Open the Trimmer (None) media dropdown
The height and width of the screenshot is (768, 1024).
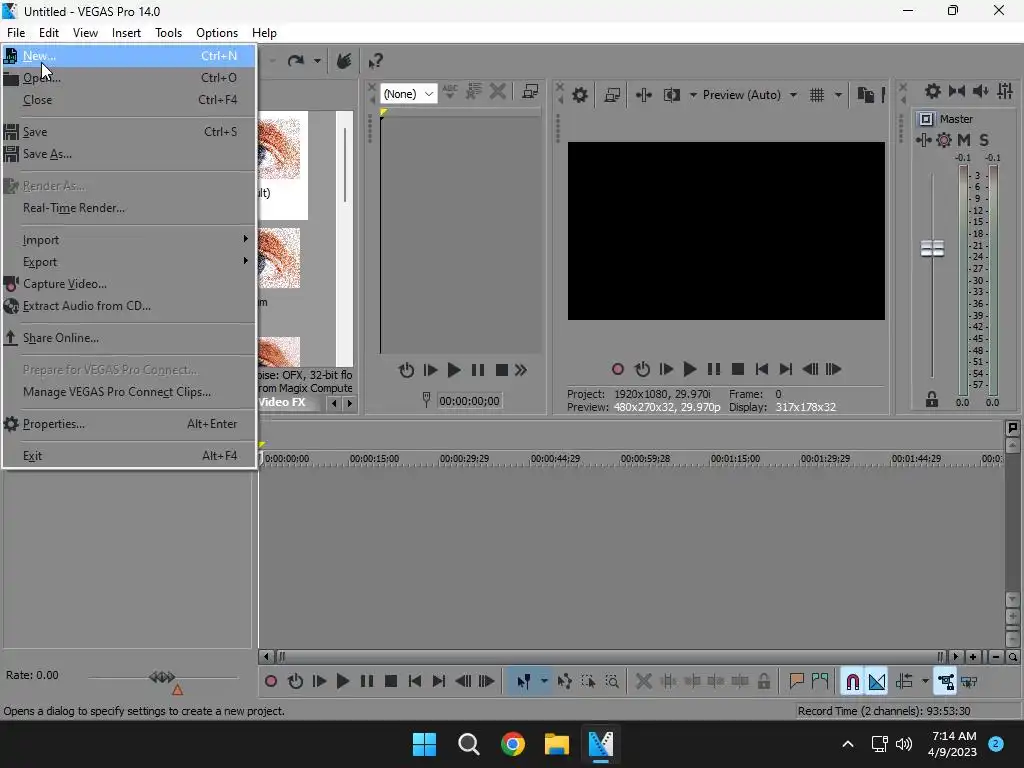409,94
